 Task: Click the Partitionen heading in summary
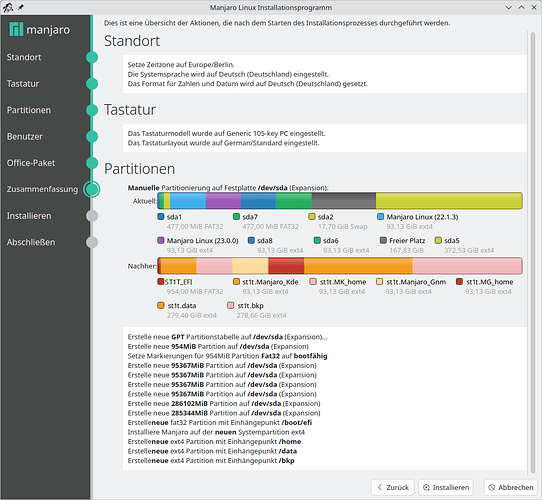click(140, 169)
